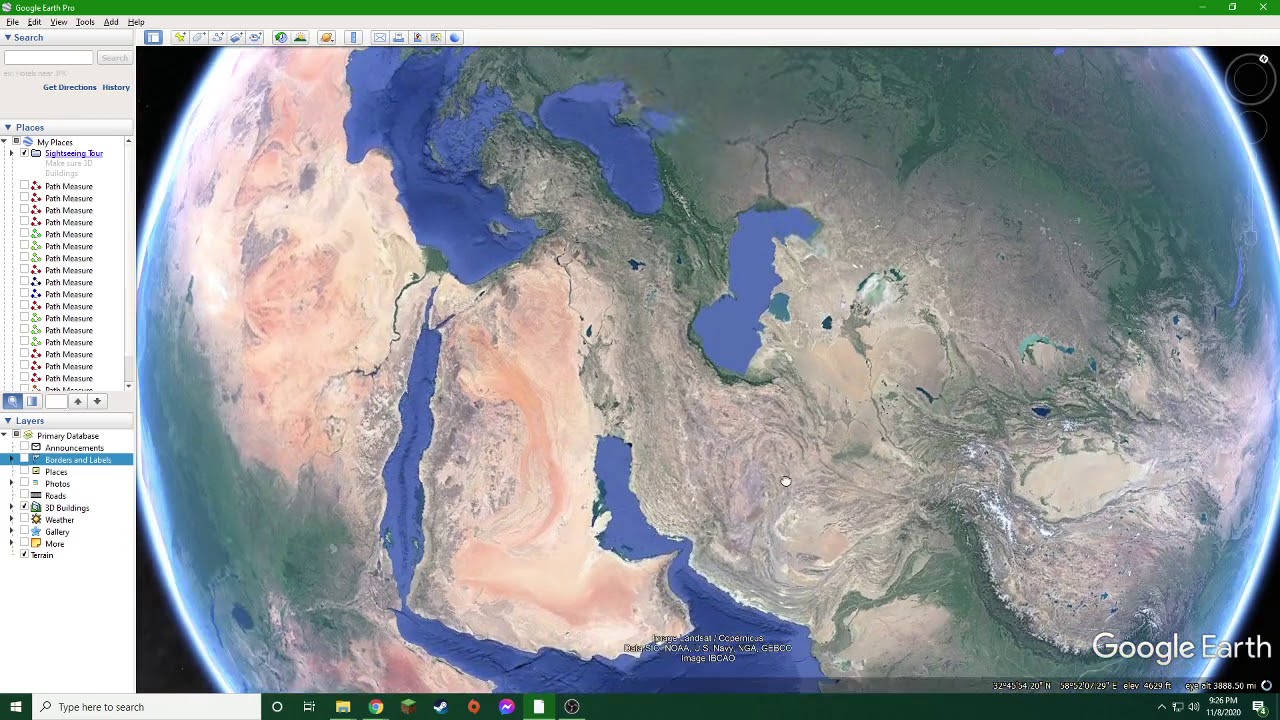Click the compass look-around ring control
1280x720 pixels.
point(1250,79)
